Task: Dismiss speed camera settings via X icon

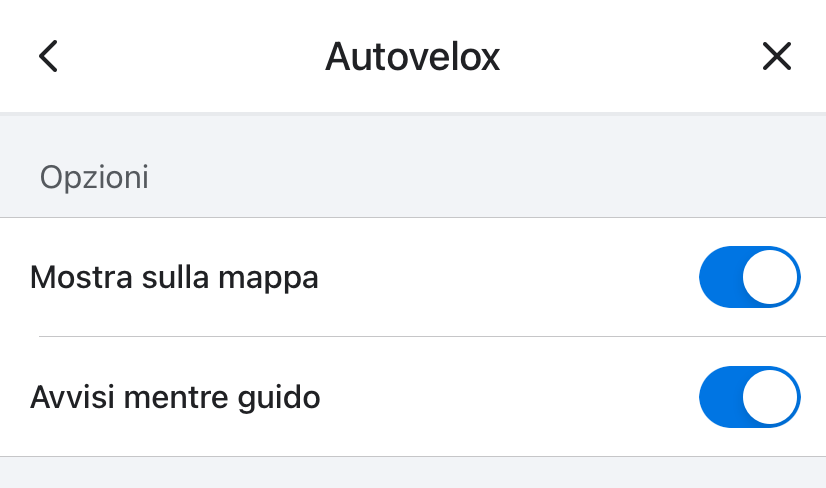Action: click(776, 56)
